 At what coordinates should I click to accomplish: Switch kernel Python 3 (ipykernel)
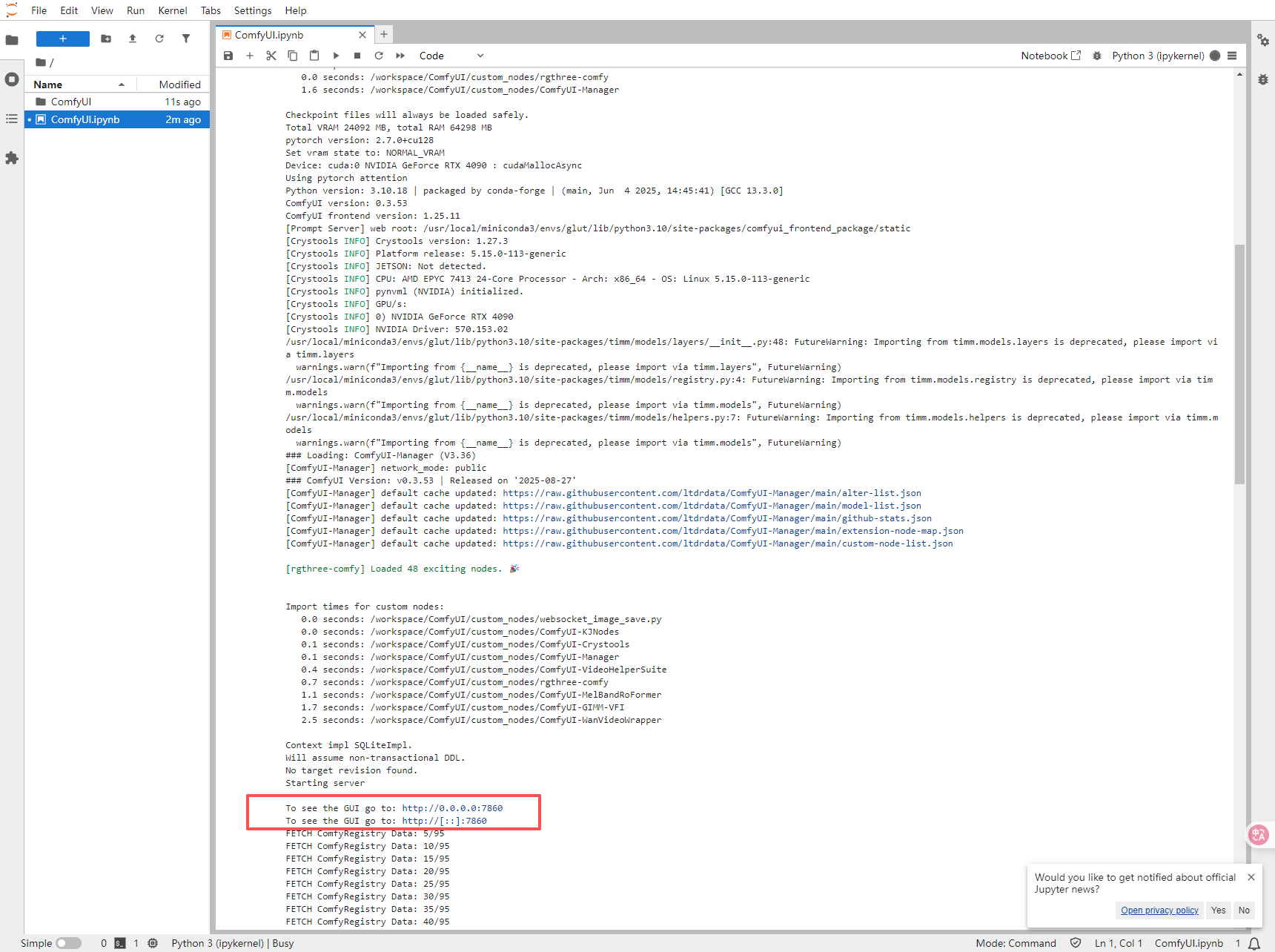[1158, 56]
